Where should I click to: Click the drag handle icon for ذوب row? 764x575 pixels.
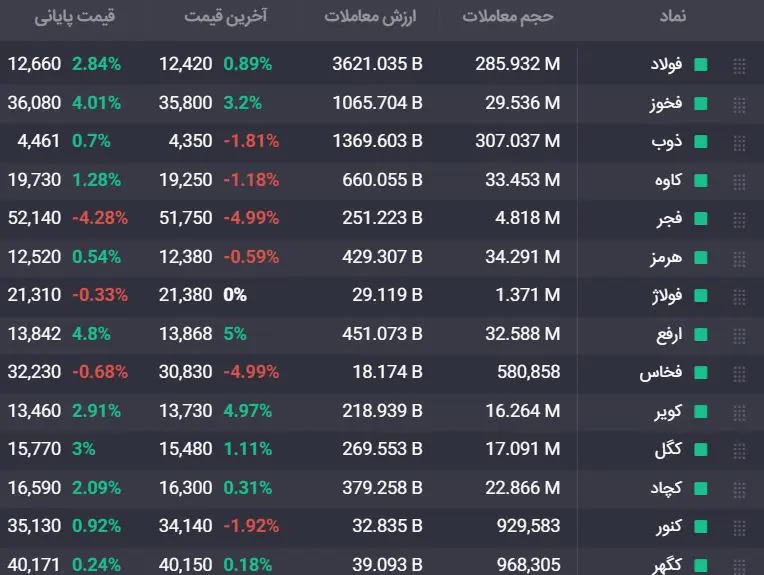[739, 142]
